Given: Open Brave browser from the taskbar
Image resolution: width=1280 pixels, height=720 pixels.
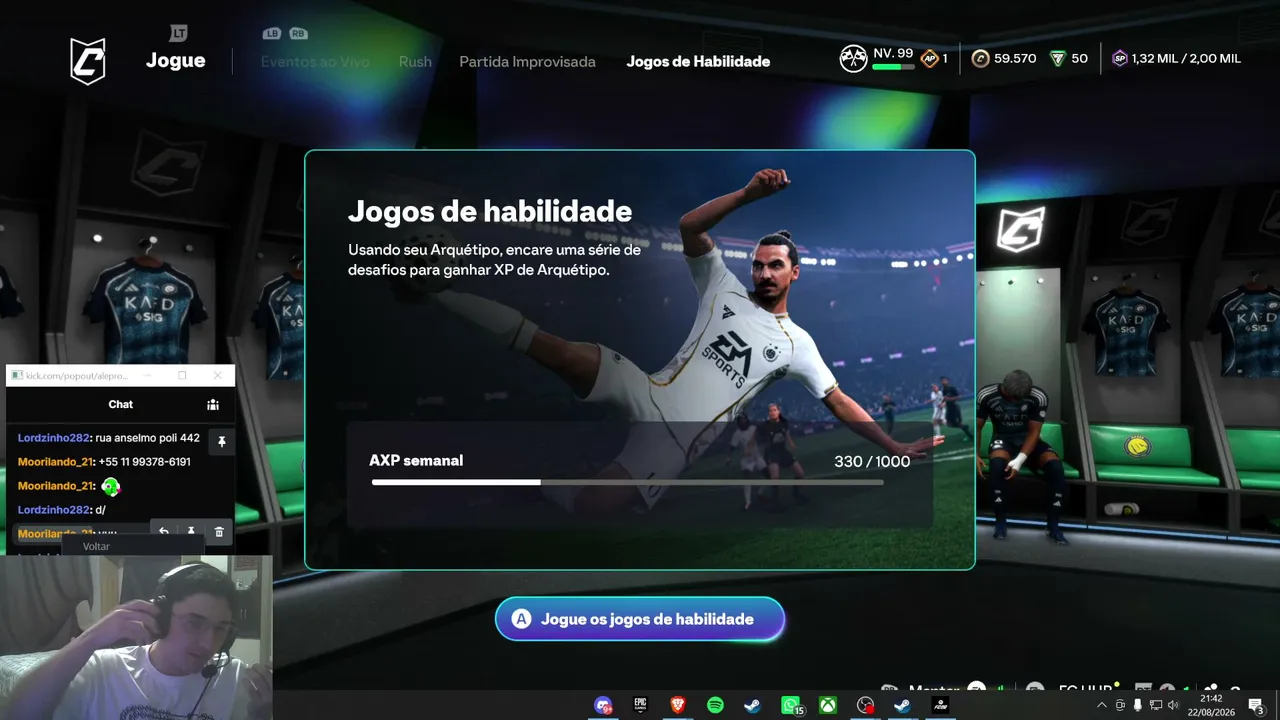Looking at the screenshot, I should click(678, 705).
